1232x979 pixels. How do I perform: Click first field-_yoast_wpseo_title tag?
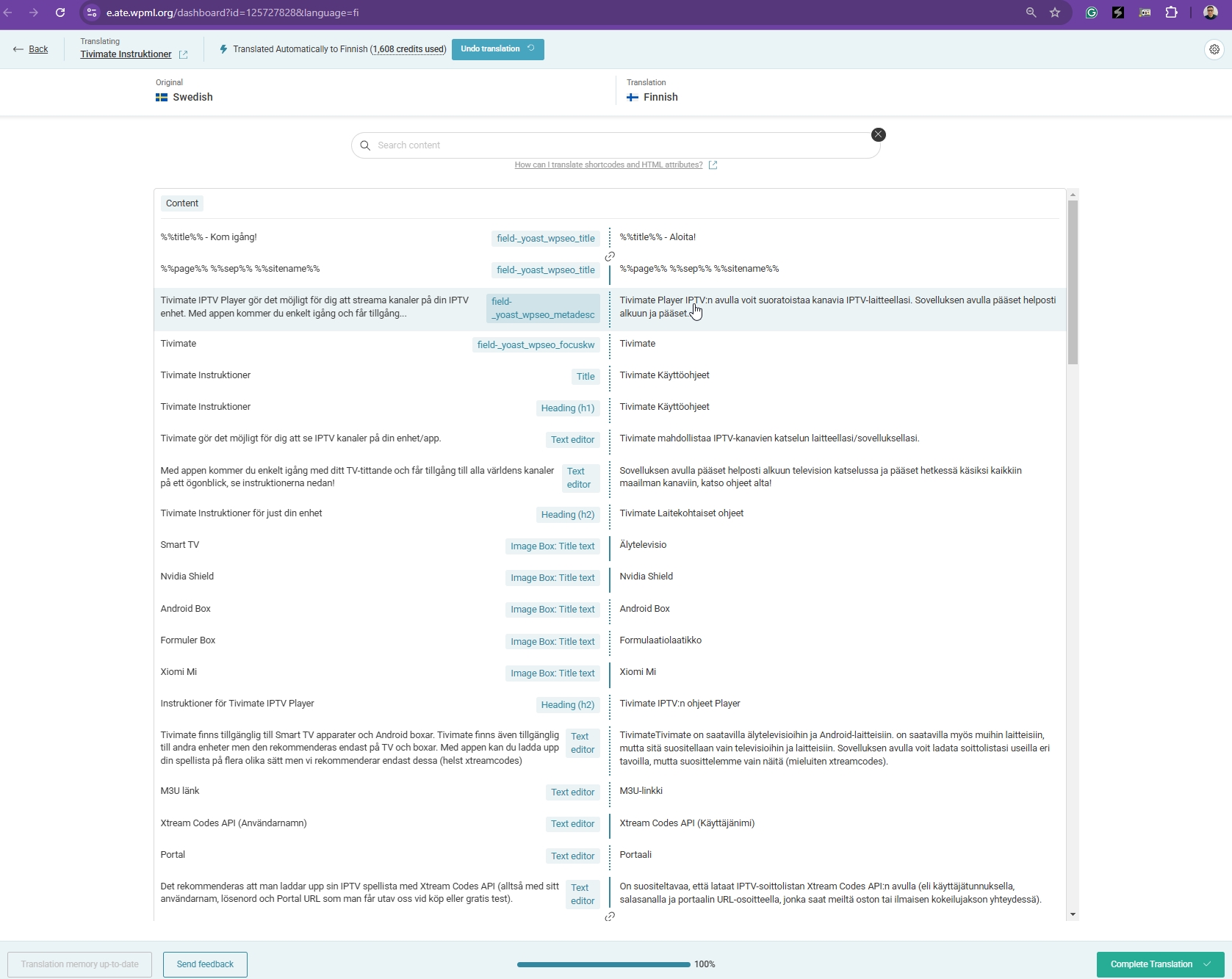tap(545, 239)
